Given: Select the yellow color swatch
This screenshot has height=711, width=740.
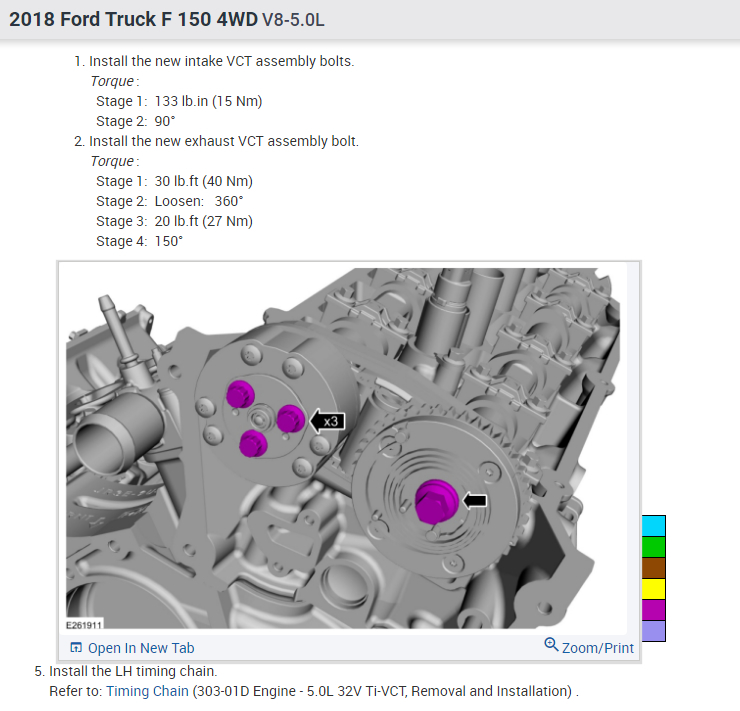Looking at the screenshot, I should [654, 589].
